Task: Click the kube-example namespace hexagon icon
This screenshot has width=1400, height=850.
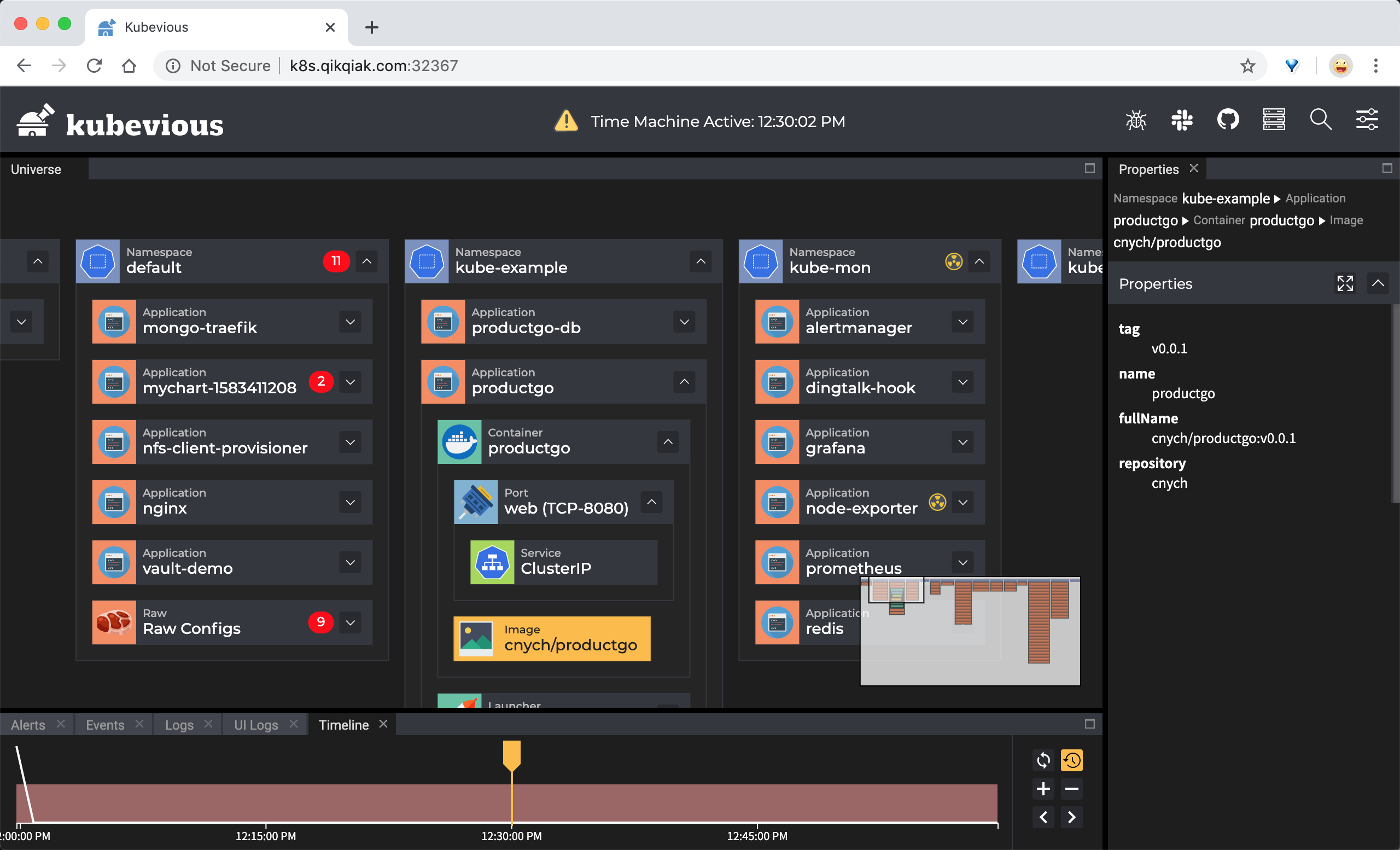Action: click(x=427, y=261)
